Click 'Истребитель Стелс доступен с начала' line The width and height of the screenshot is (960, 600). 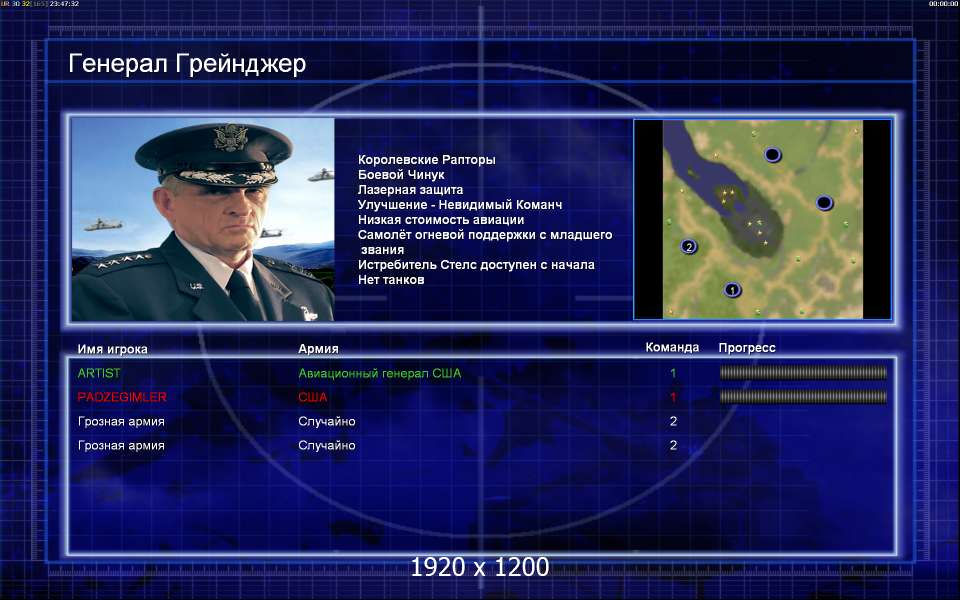(x=476, y=264)
